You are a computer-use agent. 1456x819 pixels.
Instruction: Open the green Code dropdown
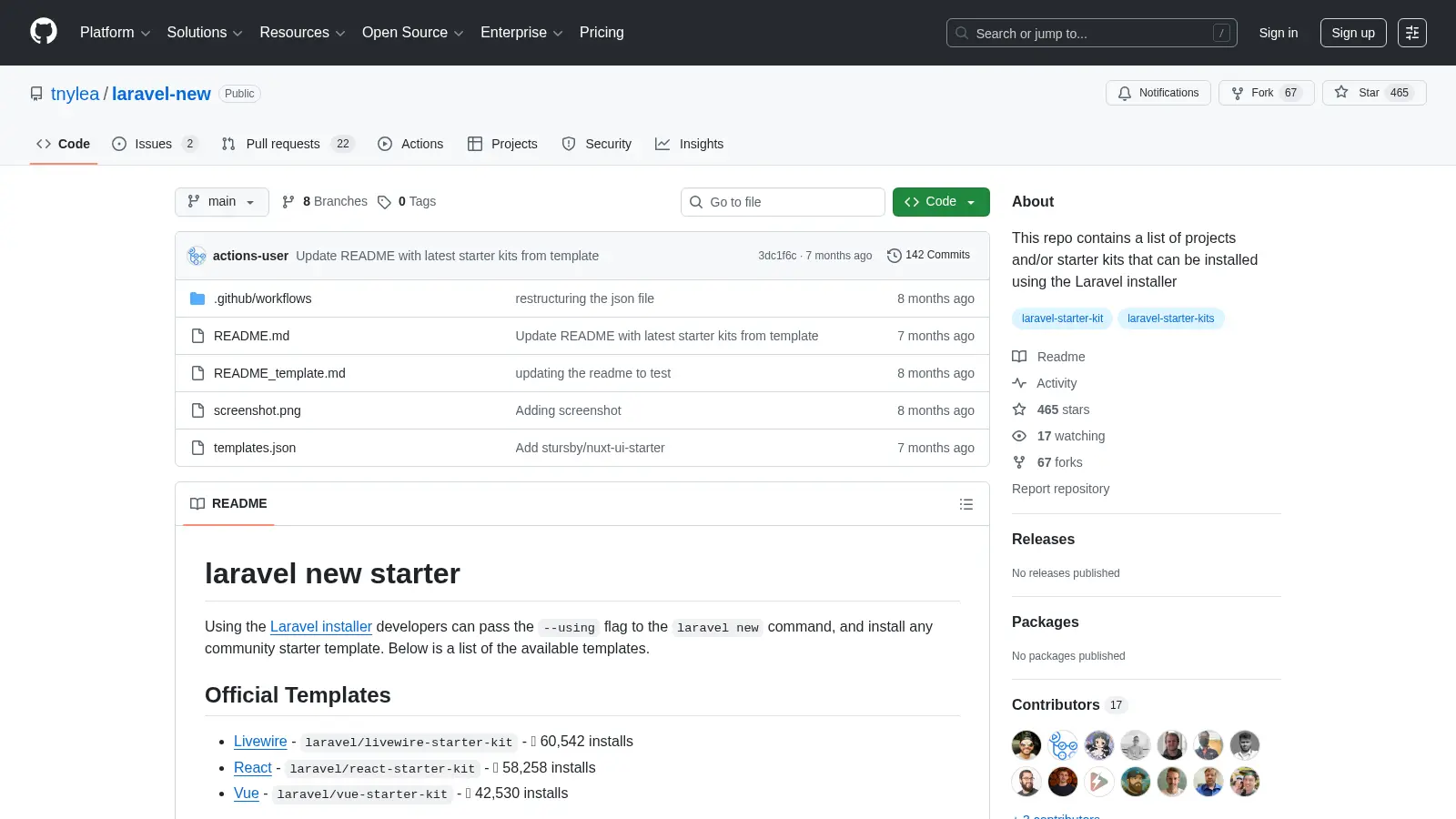coord(941,202)
